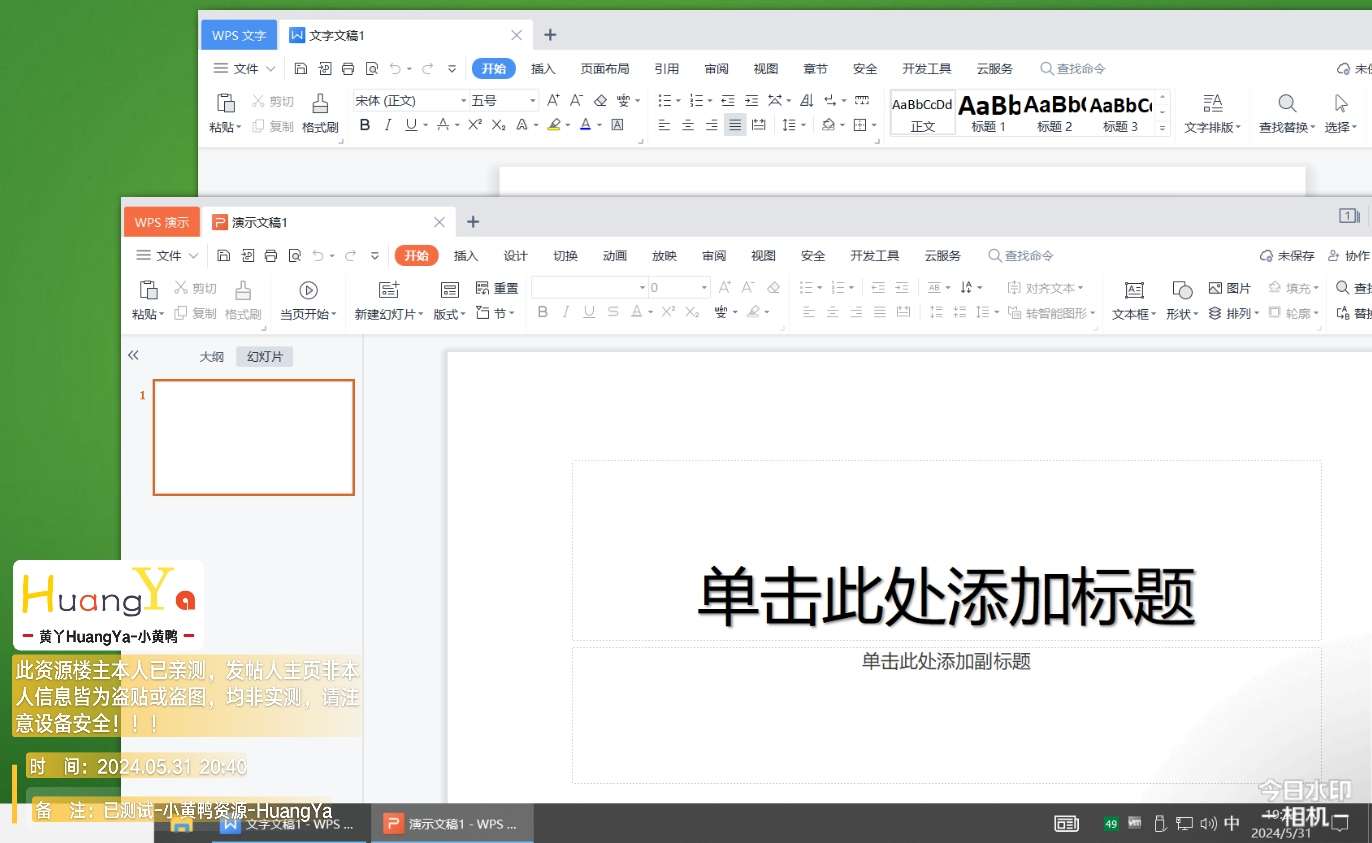Switch to 大纲 (outline) pane tab
1372x843 pixels.
point(211,357)
